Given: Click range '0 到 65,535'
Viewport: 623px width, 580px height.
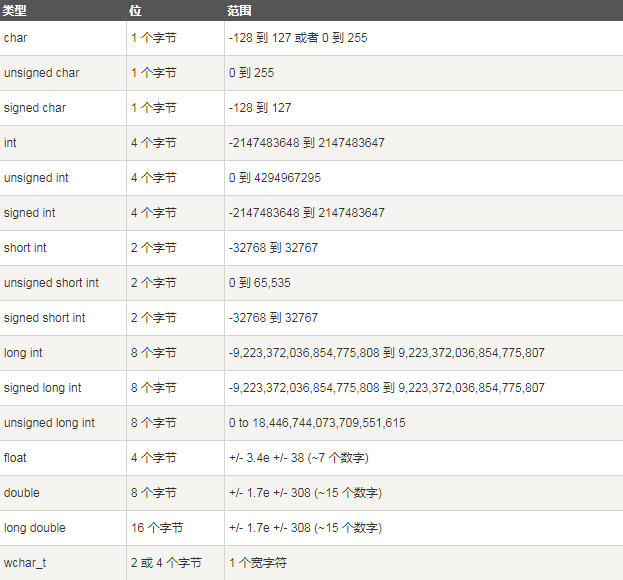Looking at the screenshot, I should point(259,282).
